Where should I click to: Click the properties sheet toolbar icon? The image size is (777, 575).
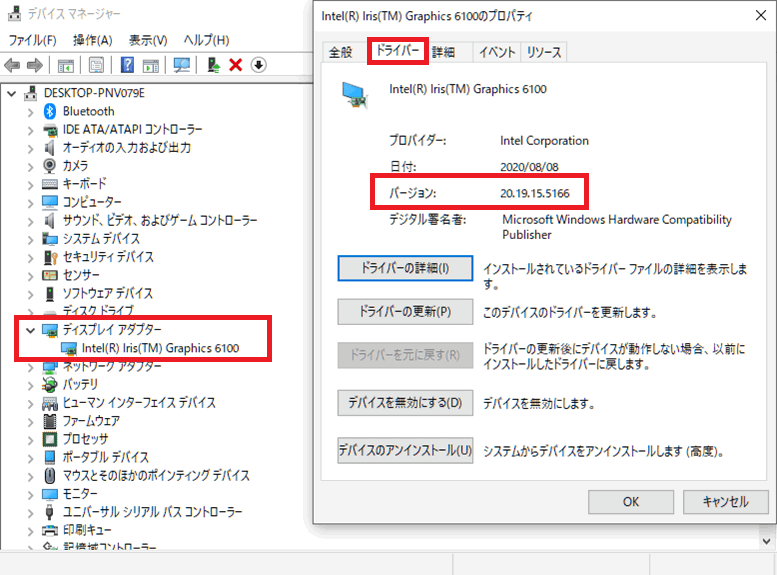click(96, 65)
